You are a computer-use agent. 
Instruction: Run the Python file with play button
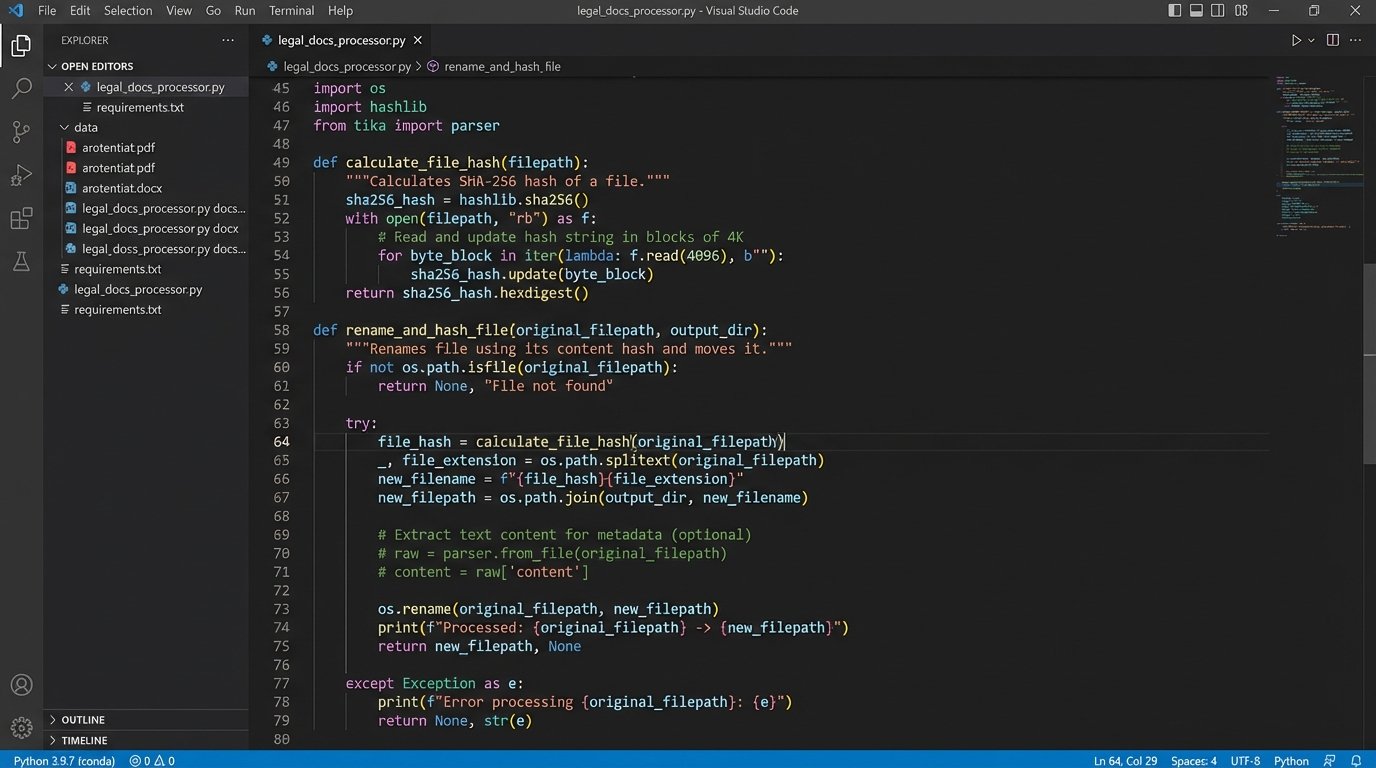(x=1296, y=40)
